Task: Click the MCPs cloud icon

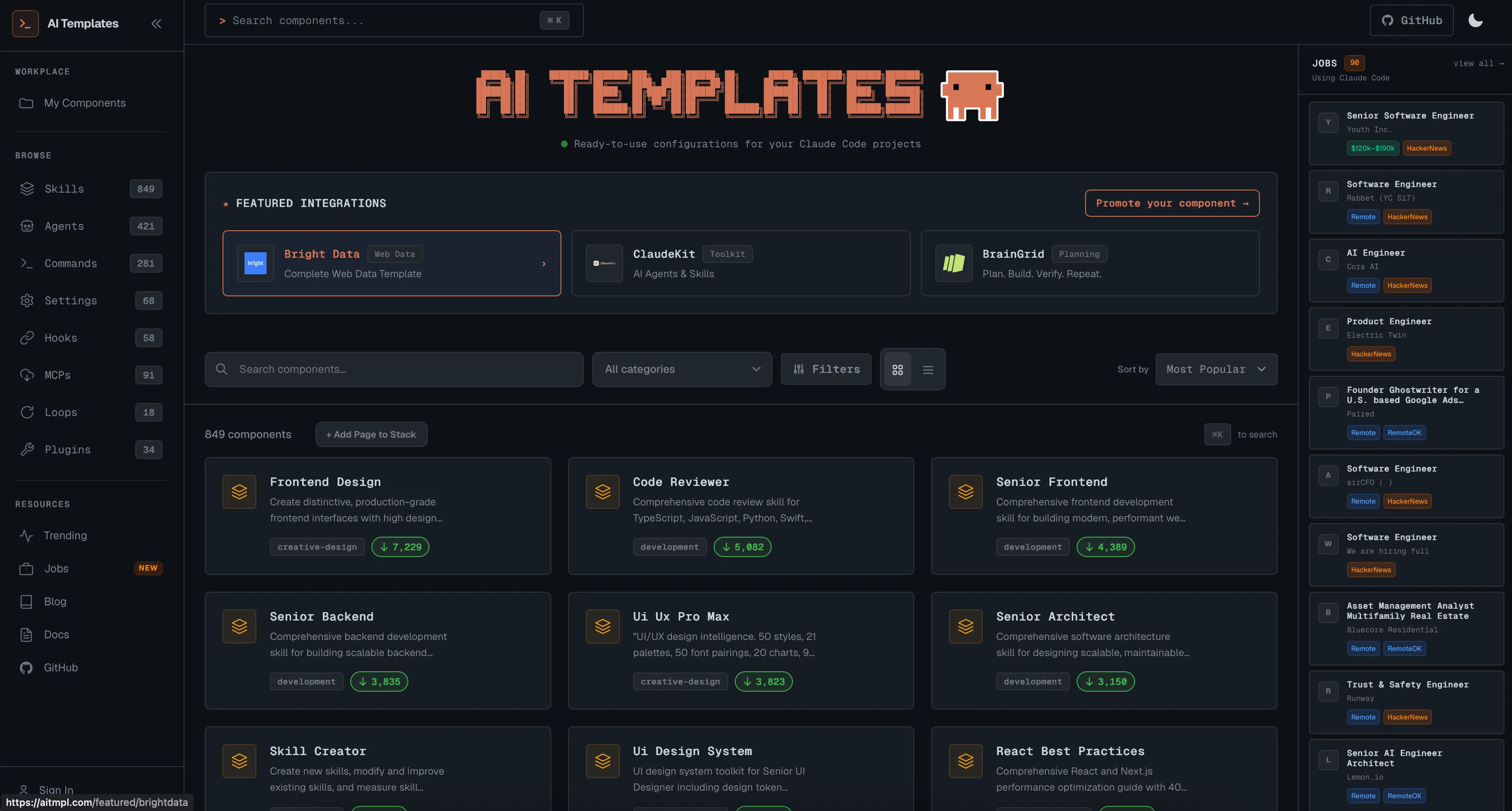Action: [27, 375]
